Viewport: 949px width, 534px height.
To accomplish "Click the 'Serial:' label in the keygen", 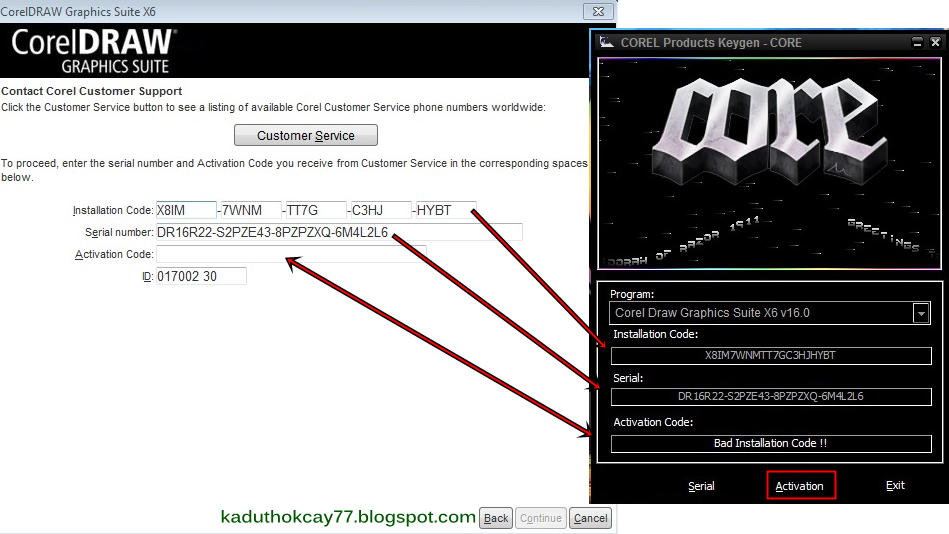I will 628,378.
